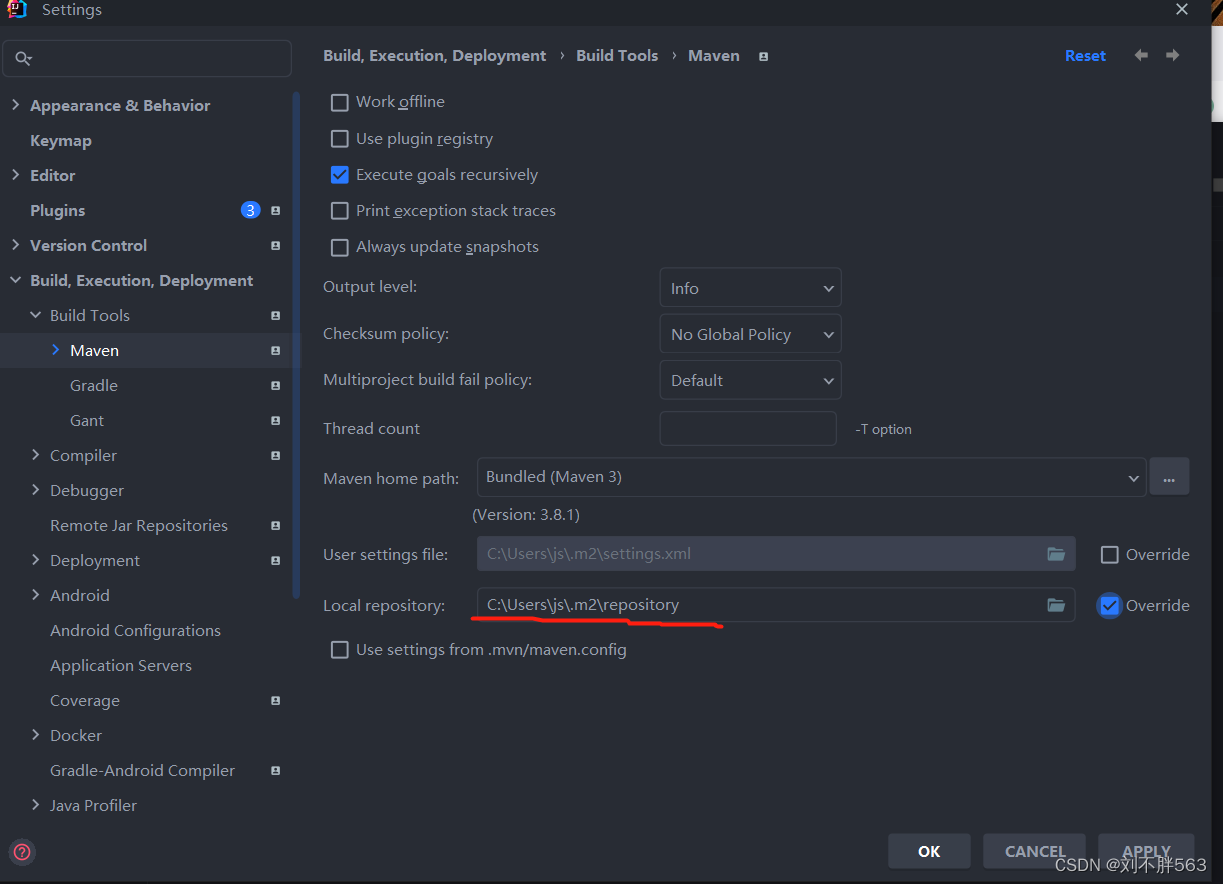This screenshot has width=1223, height=884.
Task: Browse folder icon for Local repository
Action: click(1056, 605)
